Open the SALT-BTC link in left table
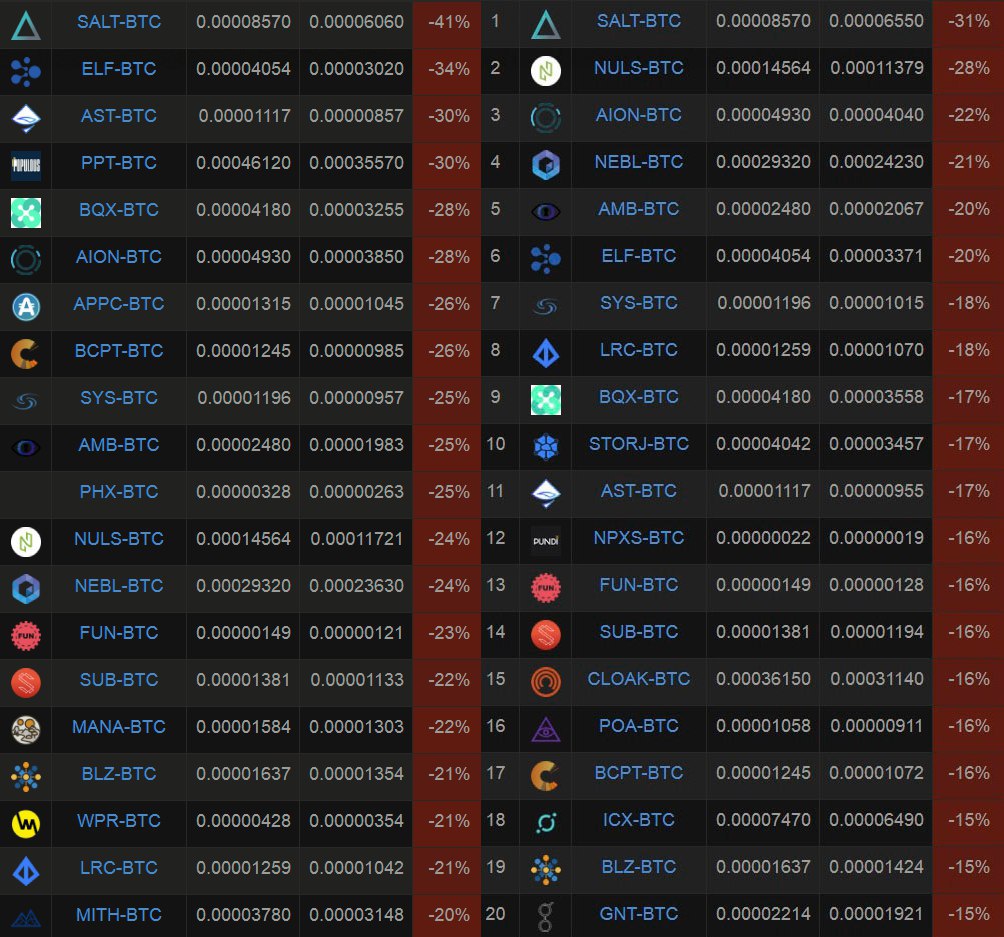The width and height of the screenshot is (1004, 937). click(119, 22)
